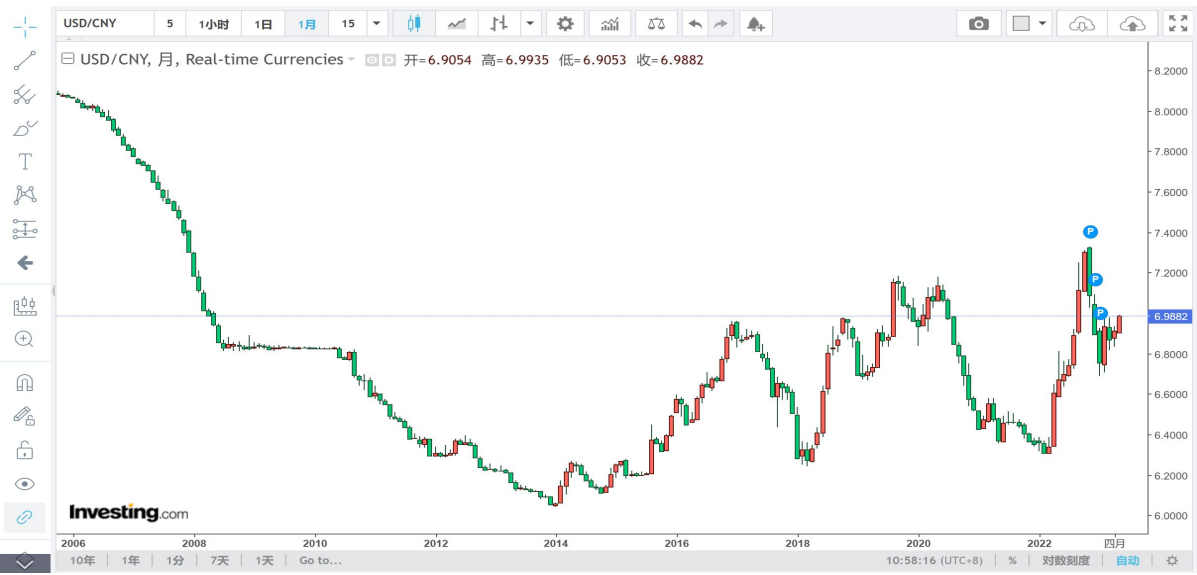Viewport: 1197px width, 575px height.
Task: Activate the zoom in tool
Action: [25, 339]
